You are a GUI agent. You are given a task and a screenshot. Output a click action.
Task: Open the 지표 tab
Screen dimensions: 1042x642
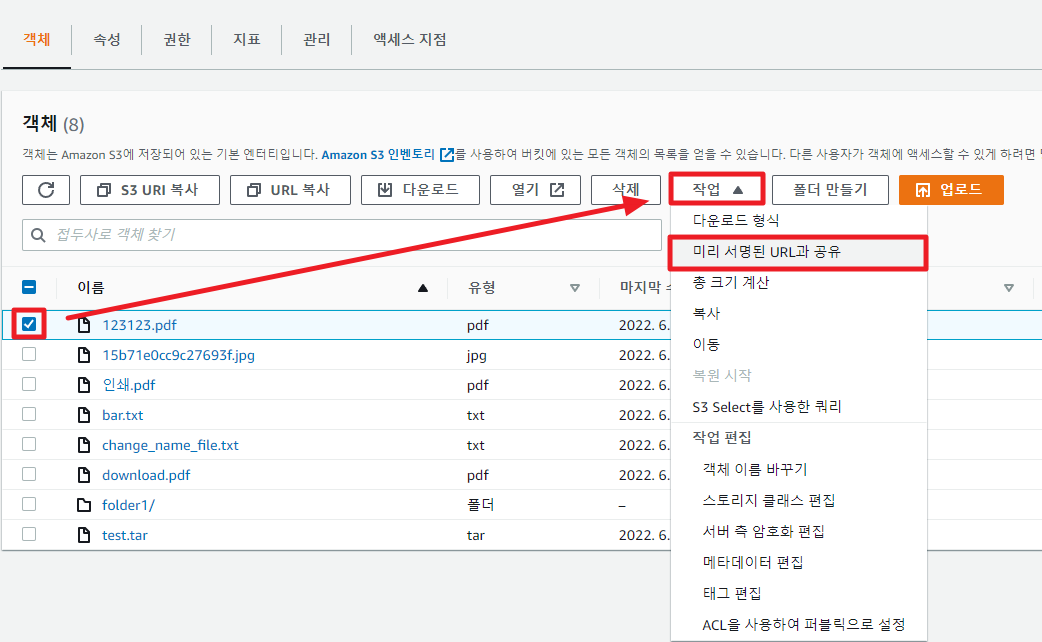click(247, 39)
